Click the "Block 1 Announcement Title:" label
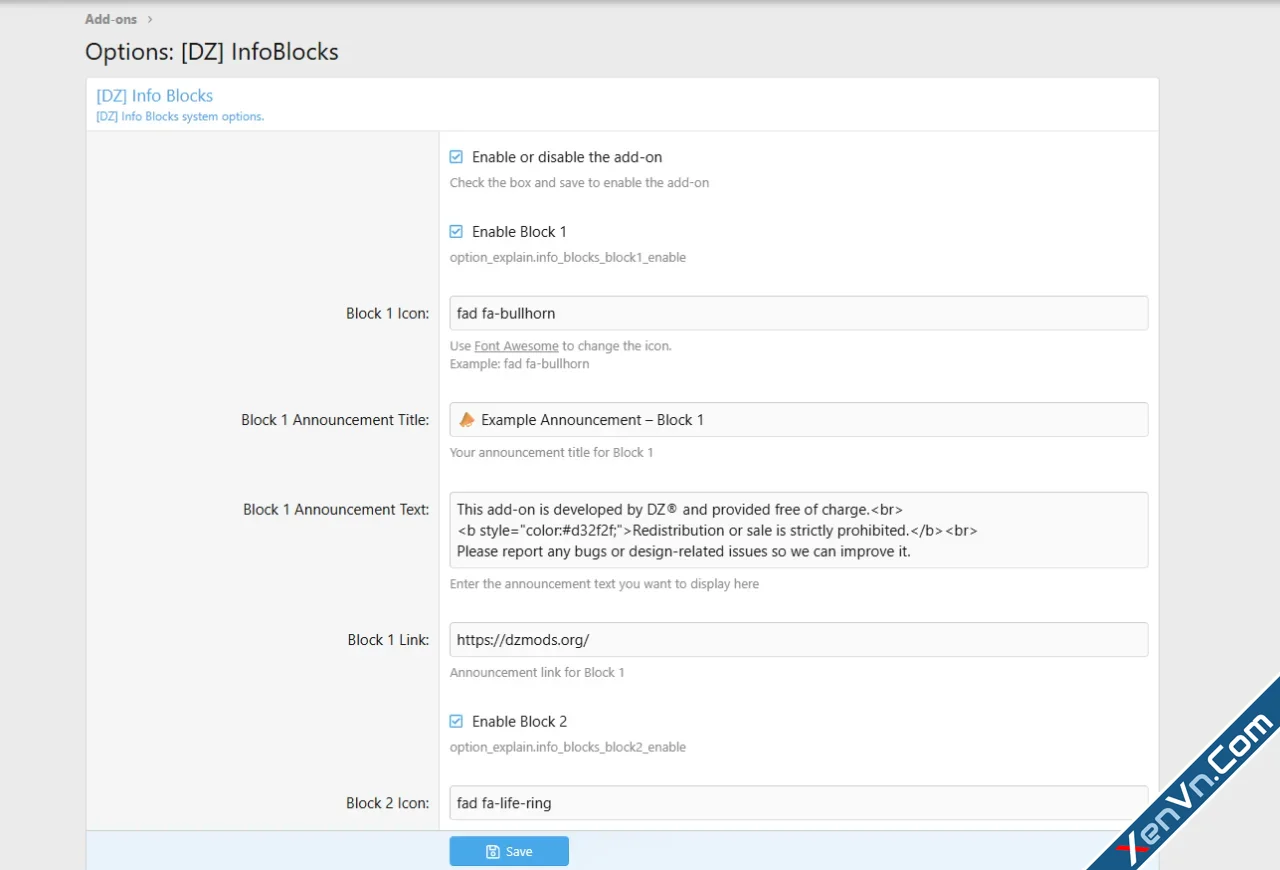The width and height of the screenshot is (1280, 870). tap(335, 420)
